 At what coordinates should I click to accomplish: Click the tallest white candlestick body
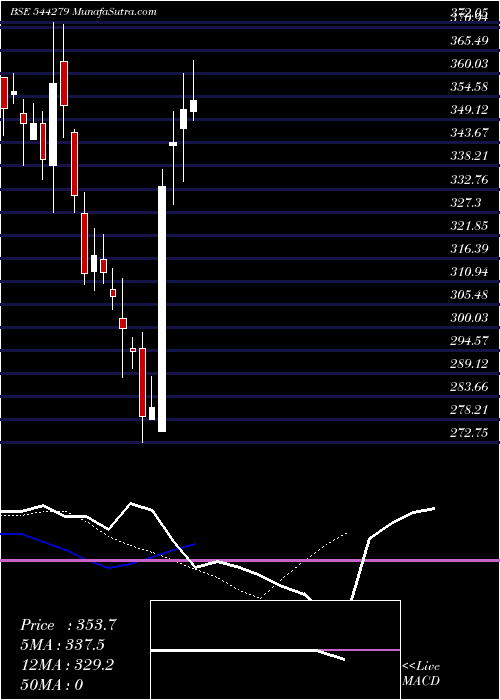point(162,309)
